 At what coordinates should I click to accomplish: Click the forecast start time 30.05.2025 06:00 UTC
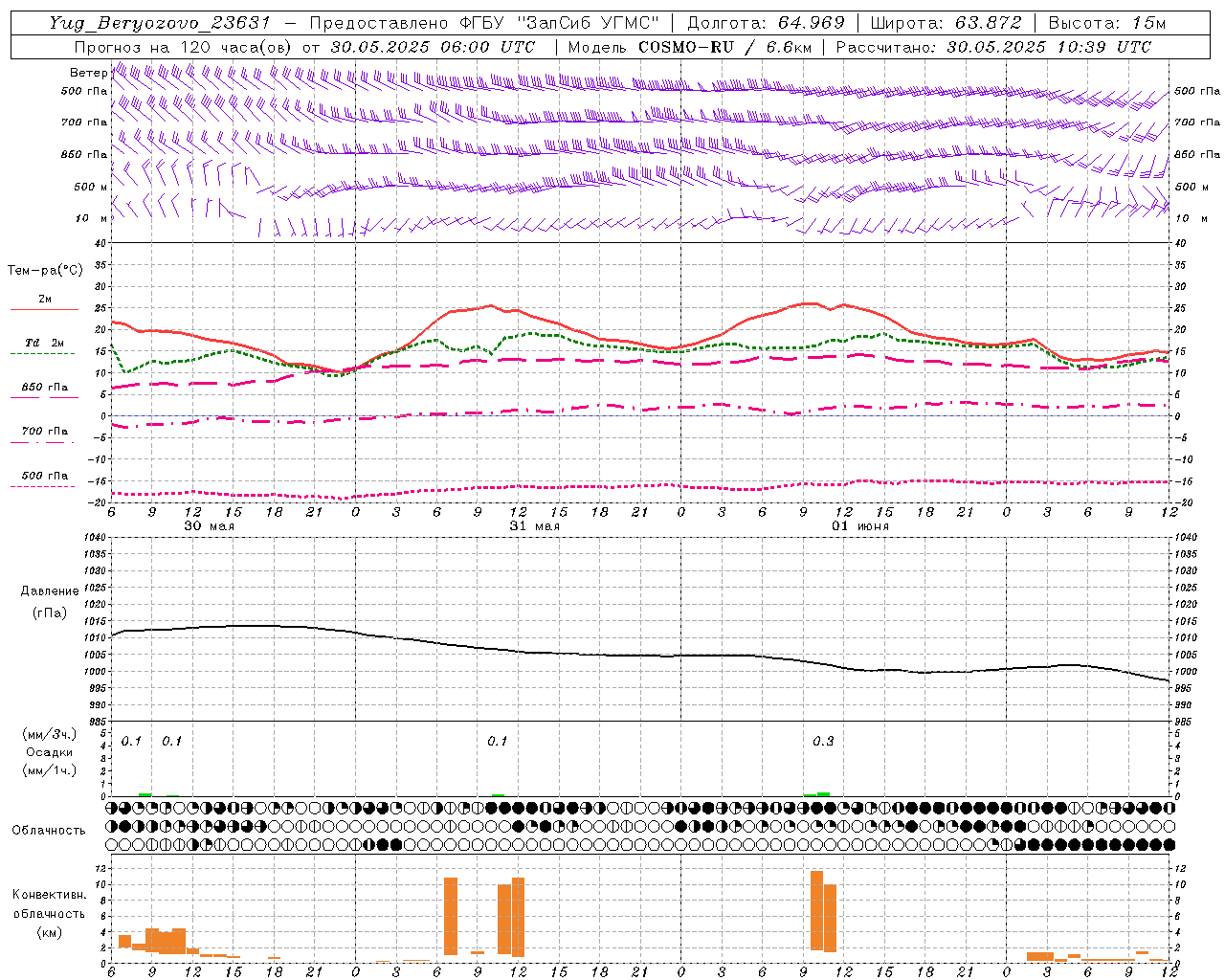(x=433, y=46)
